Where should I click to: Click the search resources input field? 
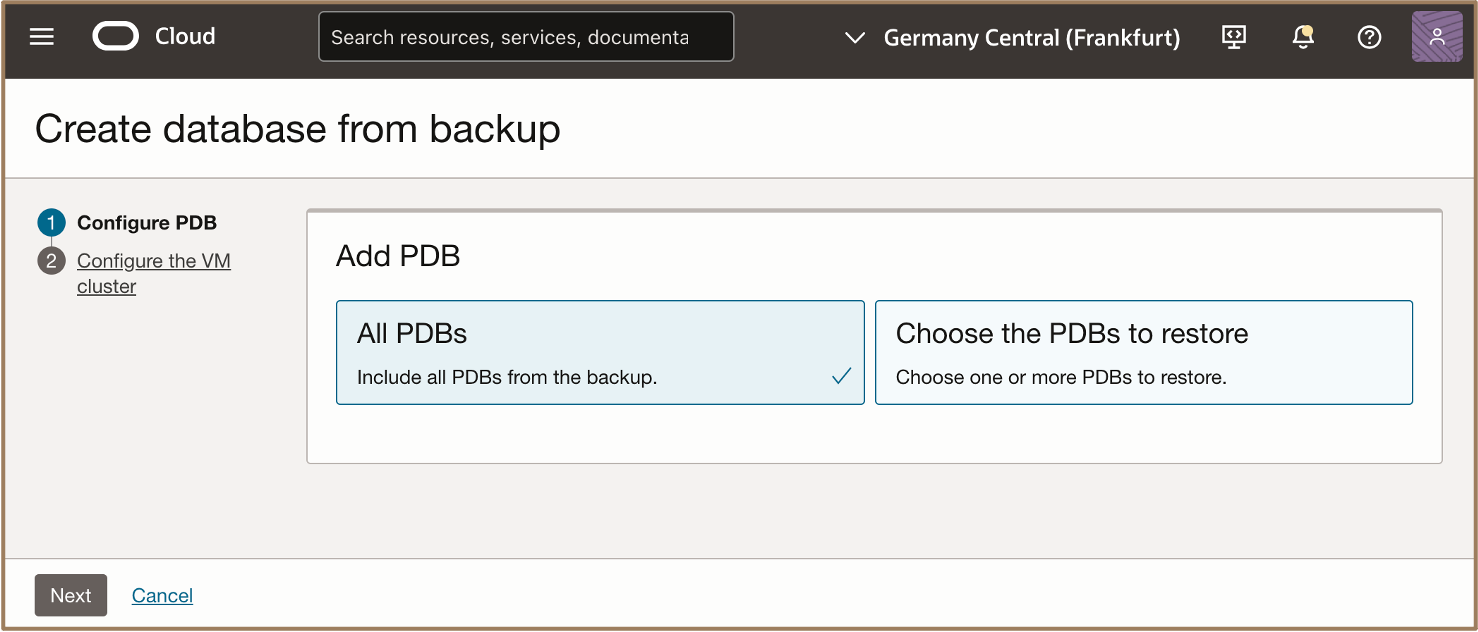point(526,36)
